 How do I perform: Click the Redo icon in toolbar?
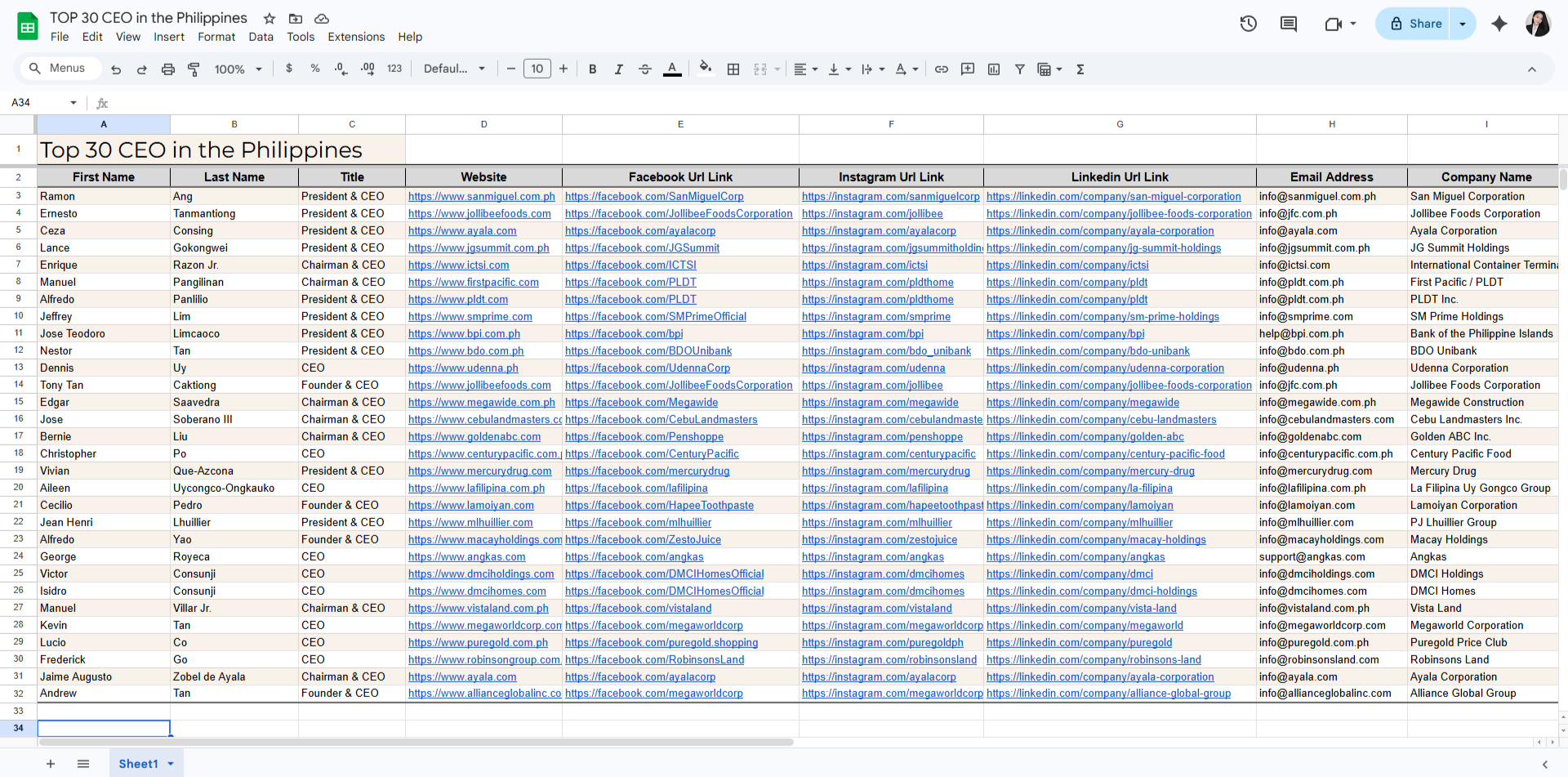(142, 69)
